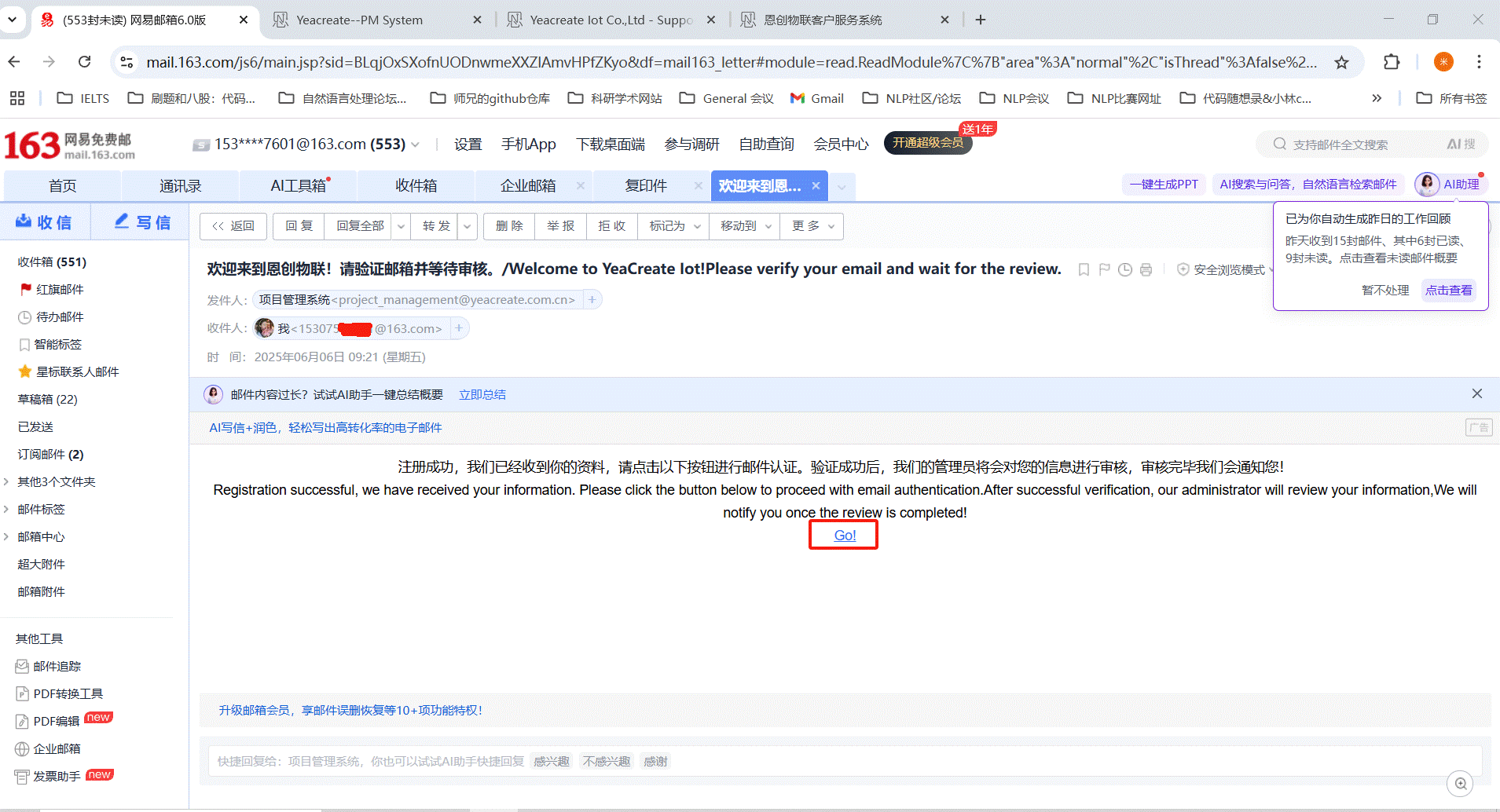Toggle the flag icon on this email

[1105, 270]
